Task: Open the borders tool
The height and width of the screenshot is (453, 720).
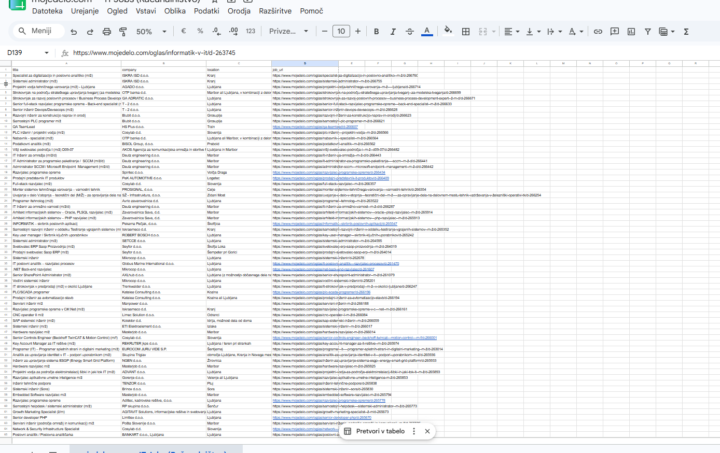Action: (466, 32)
